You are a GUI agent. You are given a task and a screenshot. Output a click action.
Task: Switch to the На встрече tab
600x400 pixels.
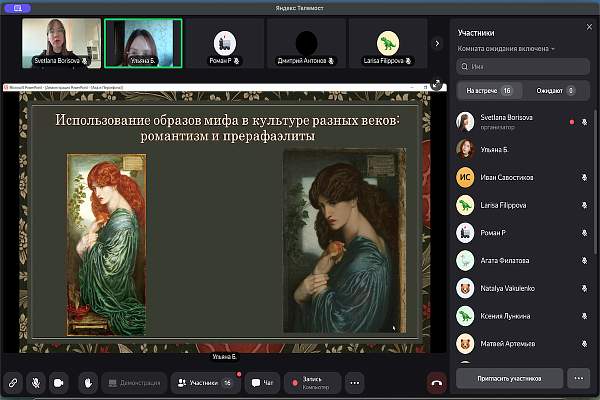tap(489, 91)
